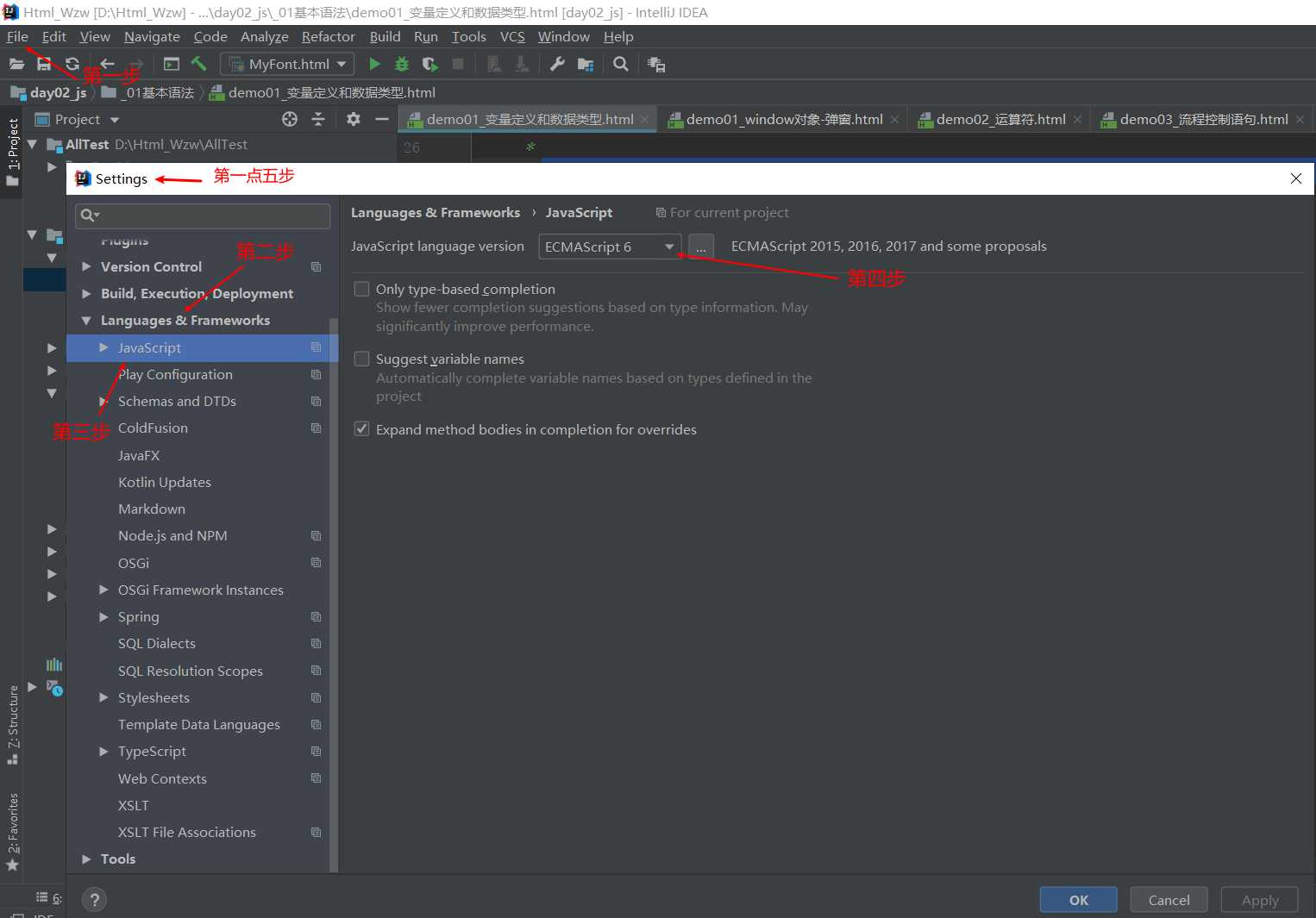The image size is (1316, 918).
Task: Click the Stop square icon in toolbar
Action: [x=458, y=64]
